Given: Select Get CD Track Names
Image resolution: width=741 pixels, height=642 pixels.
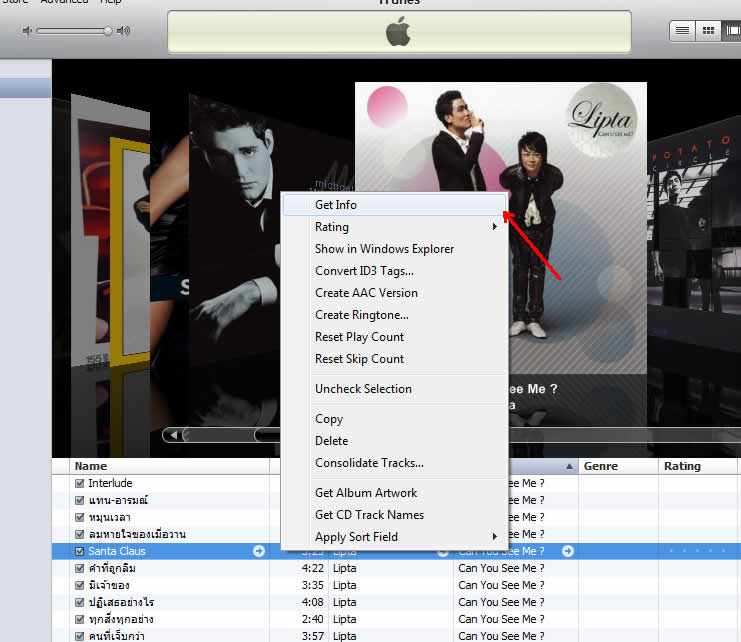Looking at the screenshot, I should point(394,515).
